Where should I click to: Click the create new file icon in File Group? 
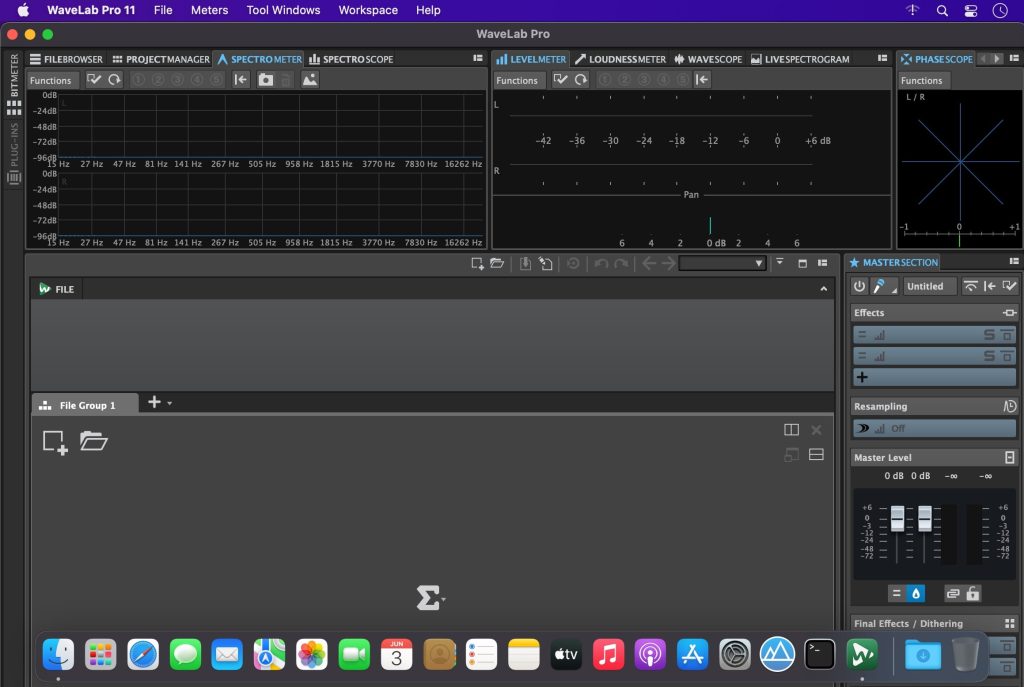[x=55, y=442]
